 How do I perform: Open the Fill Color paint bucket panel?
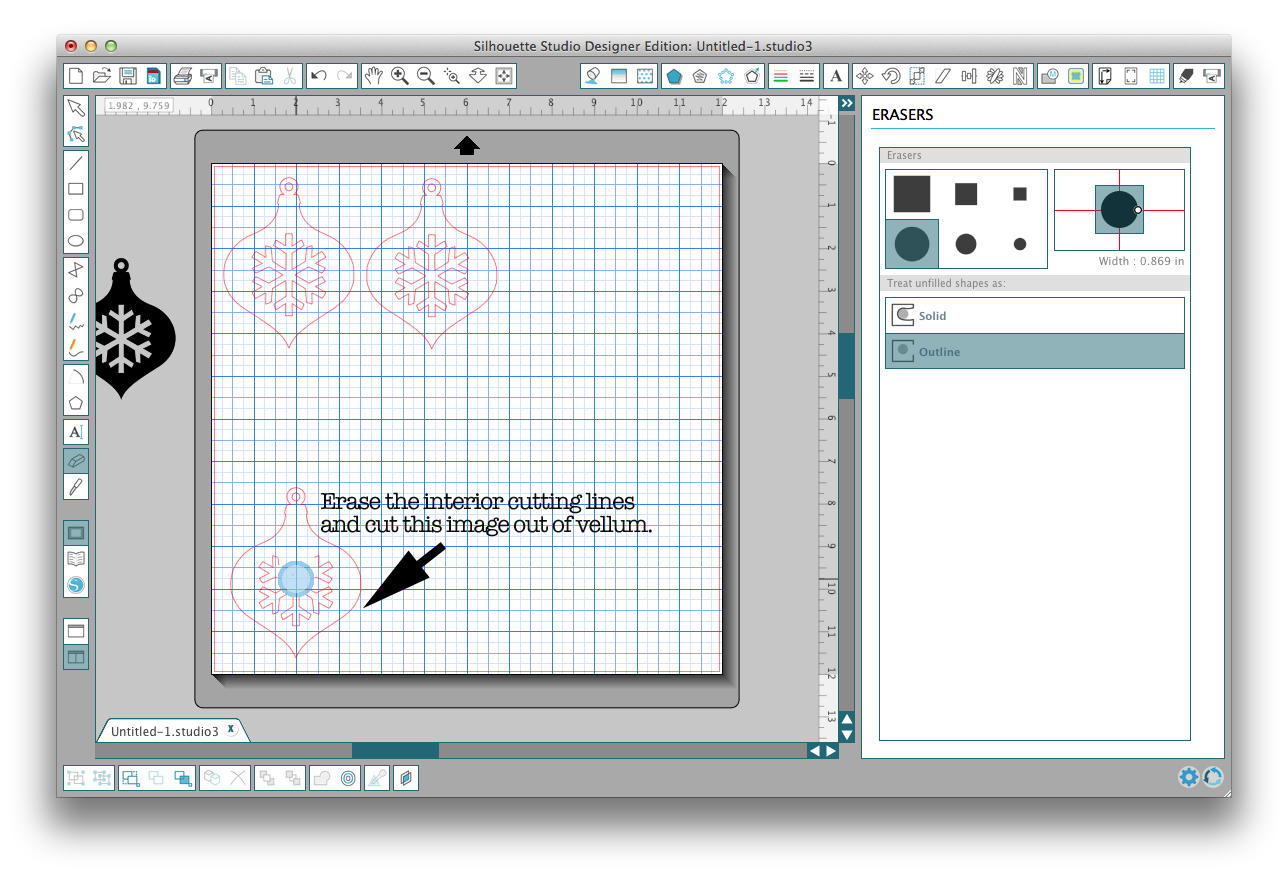(593, 76)
